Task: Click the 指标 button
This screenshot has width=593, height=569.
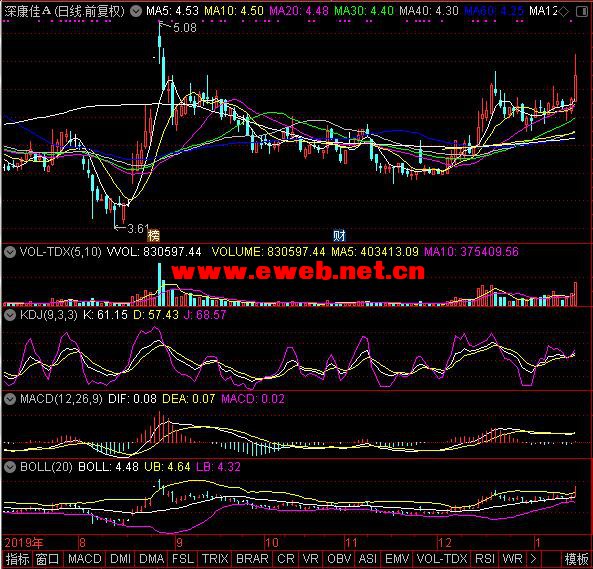Action: 17,558
